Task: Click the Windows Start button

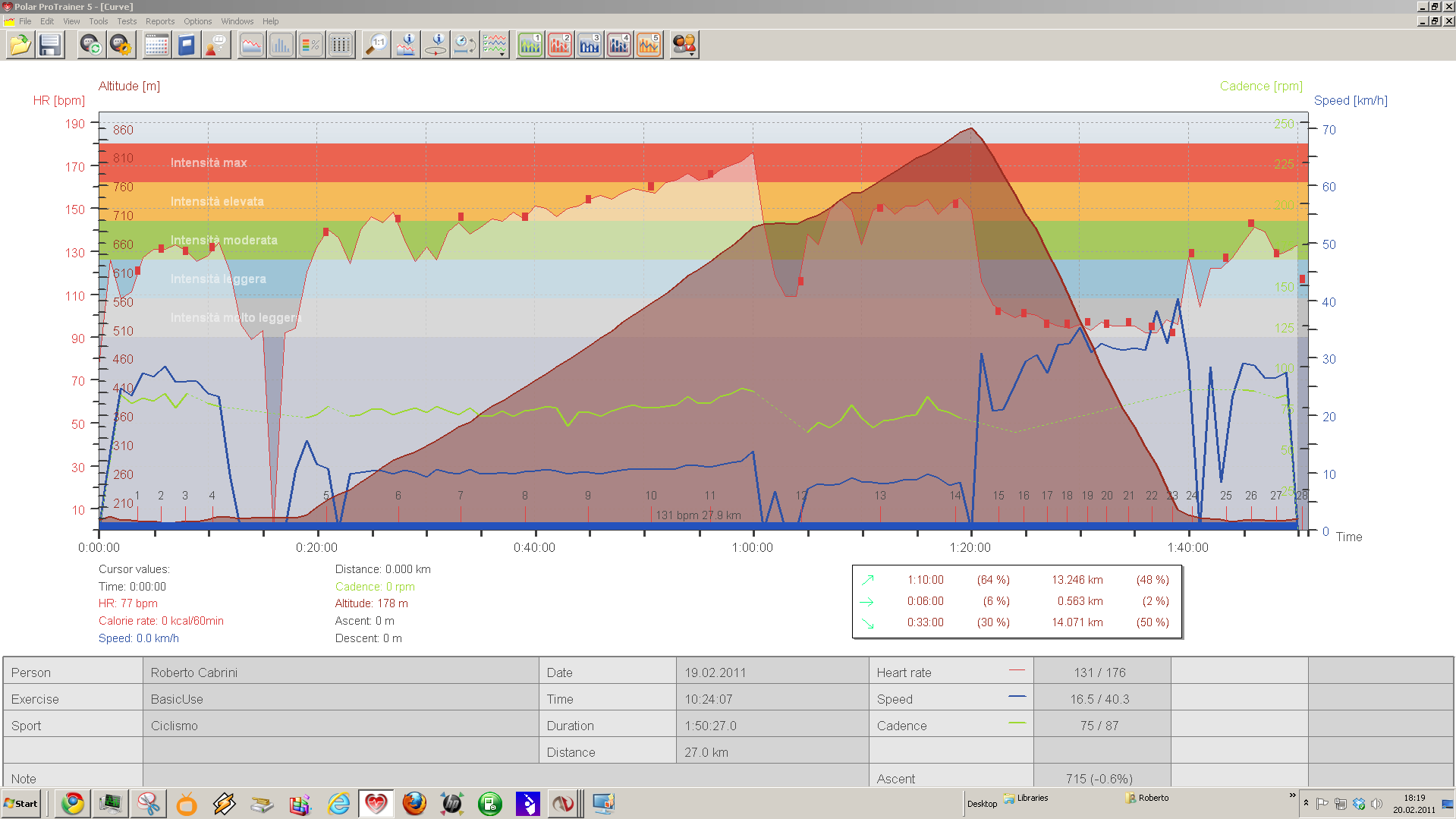Action: click(x=21, y=804)
